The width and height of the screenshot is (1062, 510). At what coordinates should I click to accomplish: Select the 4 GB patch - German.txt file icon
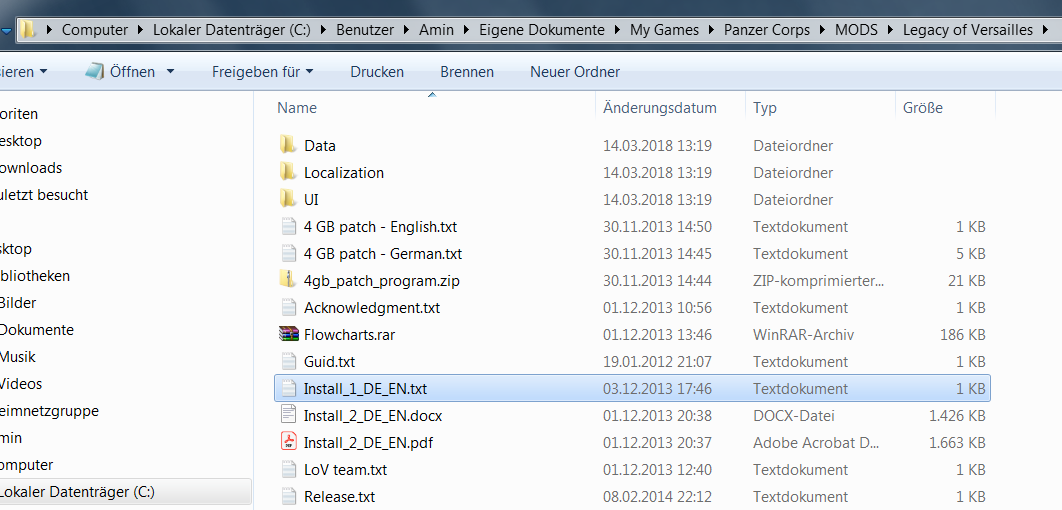click(289, 253)
